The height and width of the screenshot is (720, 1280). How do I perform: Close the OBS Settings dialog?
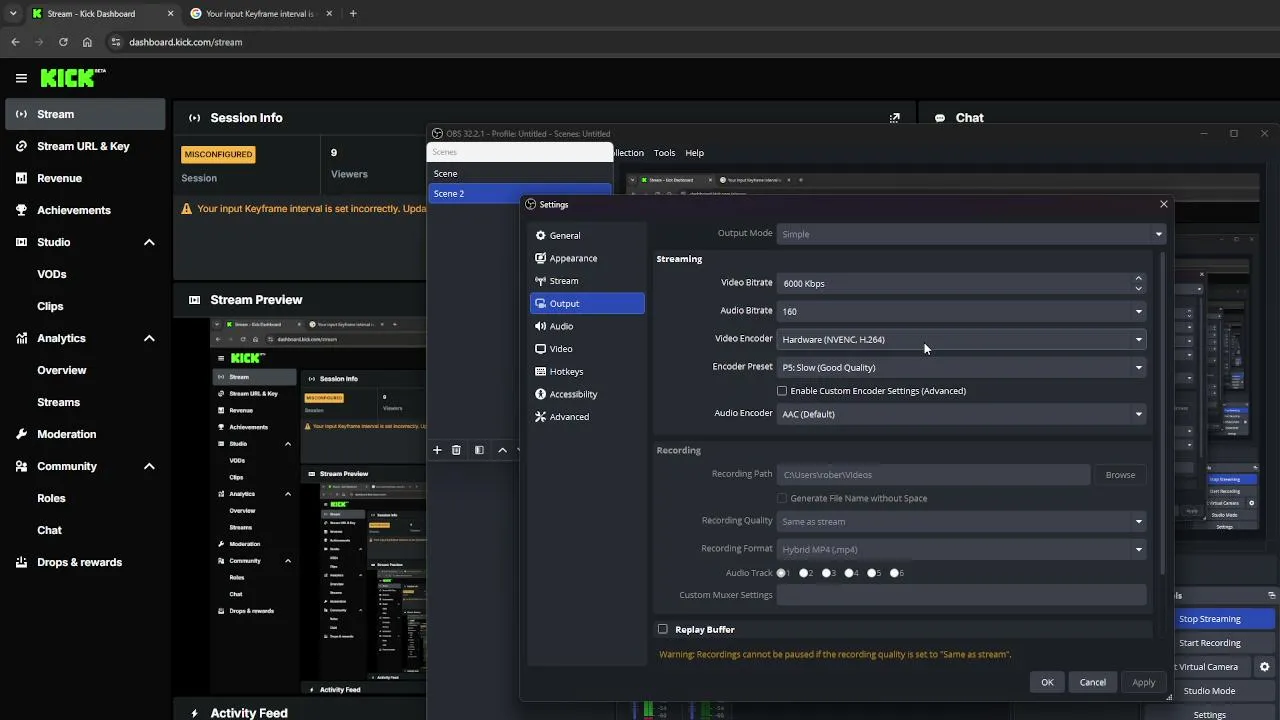coord(1163,204)
